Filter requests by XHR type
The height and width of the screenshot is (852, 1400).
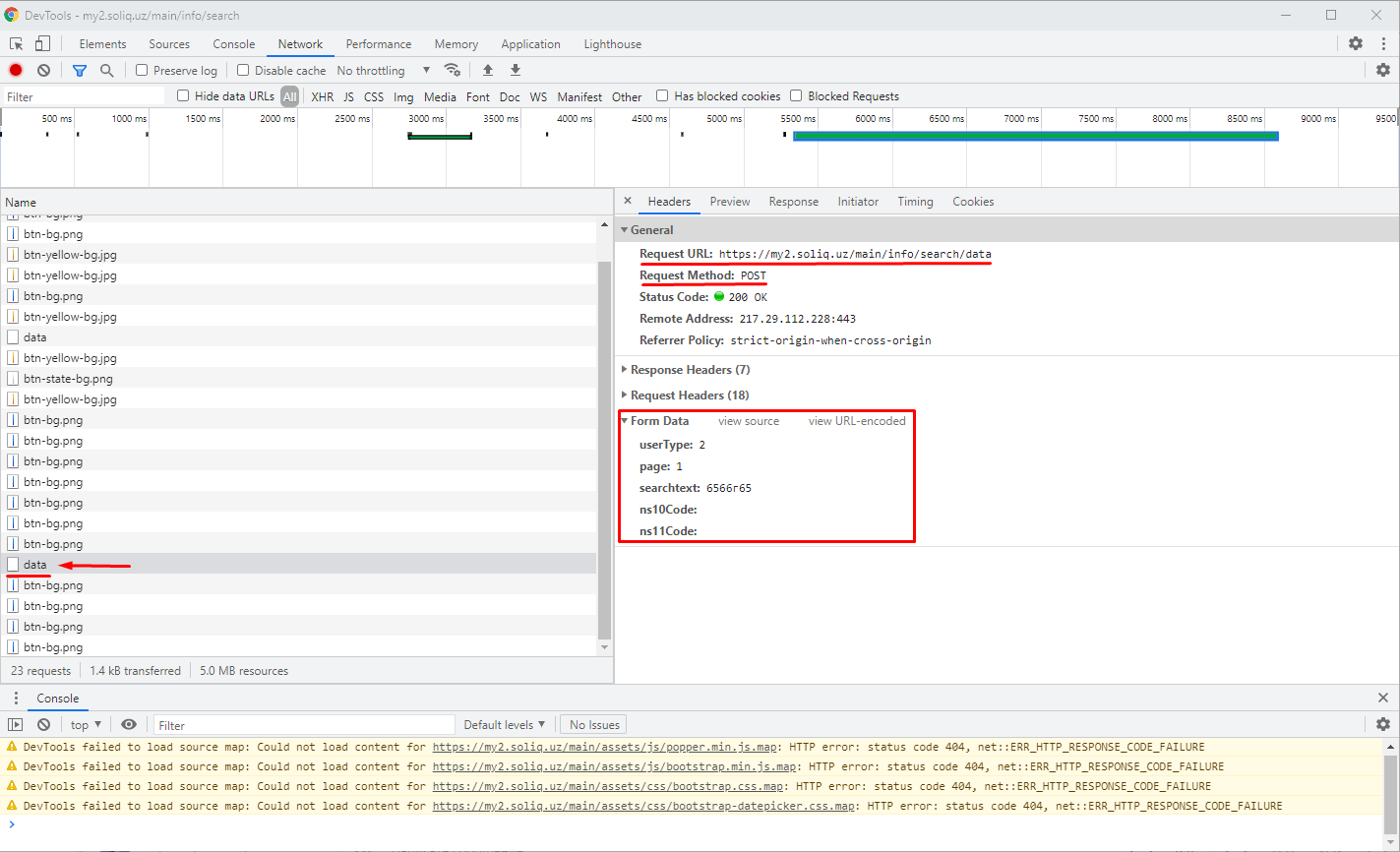coord(322,96)
